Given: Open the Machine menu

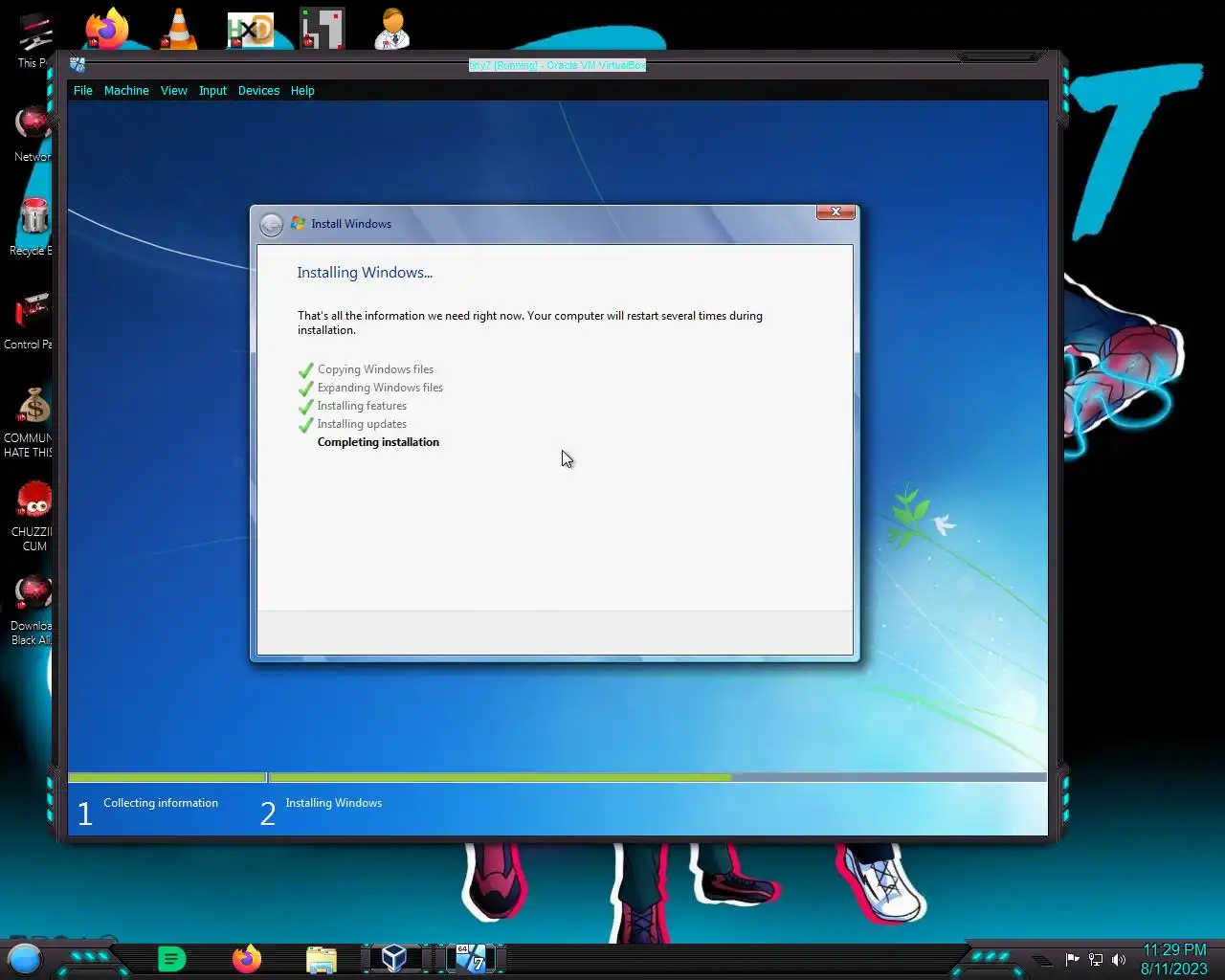Looking at the screenshot, I should coord(126,91).
